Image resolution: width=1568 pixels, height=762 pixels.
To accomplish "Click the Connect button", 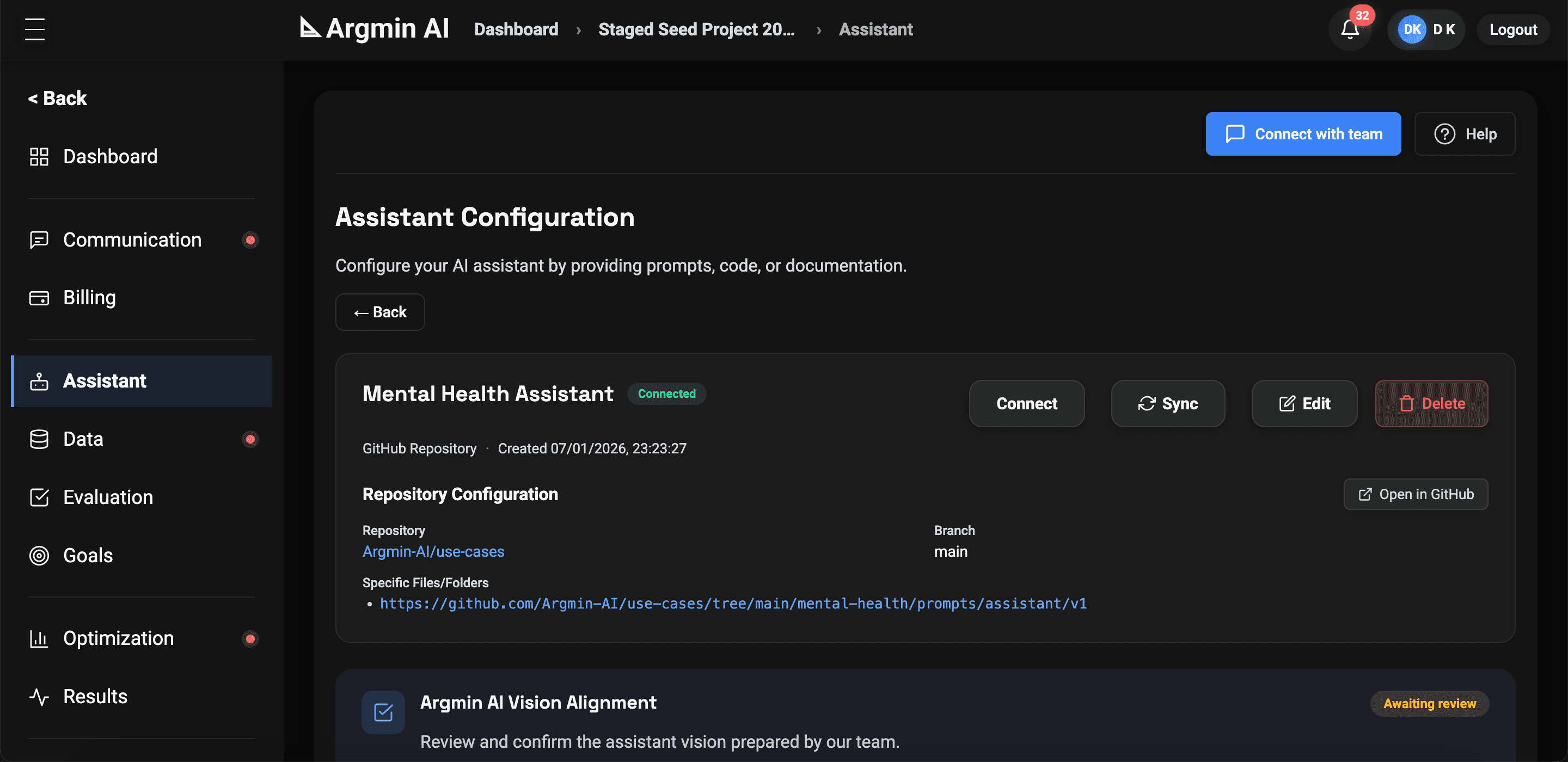I will coord(1026,403).
